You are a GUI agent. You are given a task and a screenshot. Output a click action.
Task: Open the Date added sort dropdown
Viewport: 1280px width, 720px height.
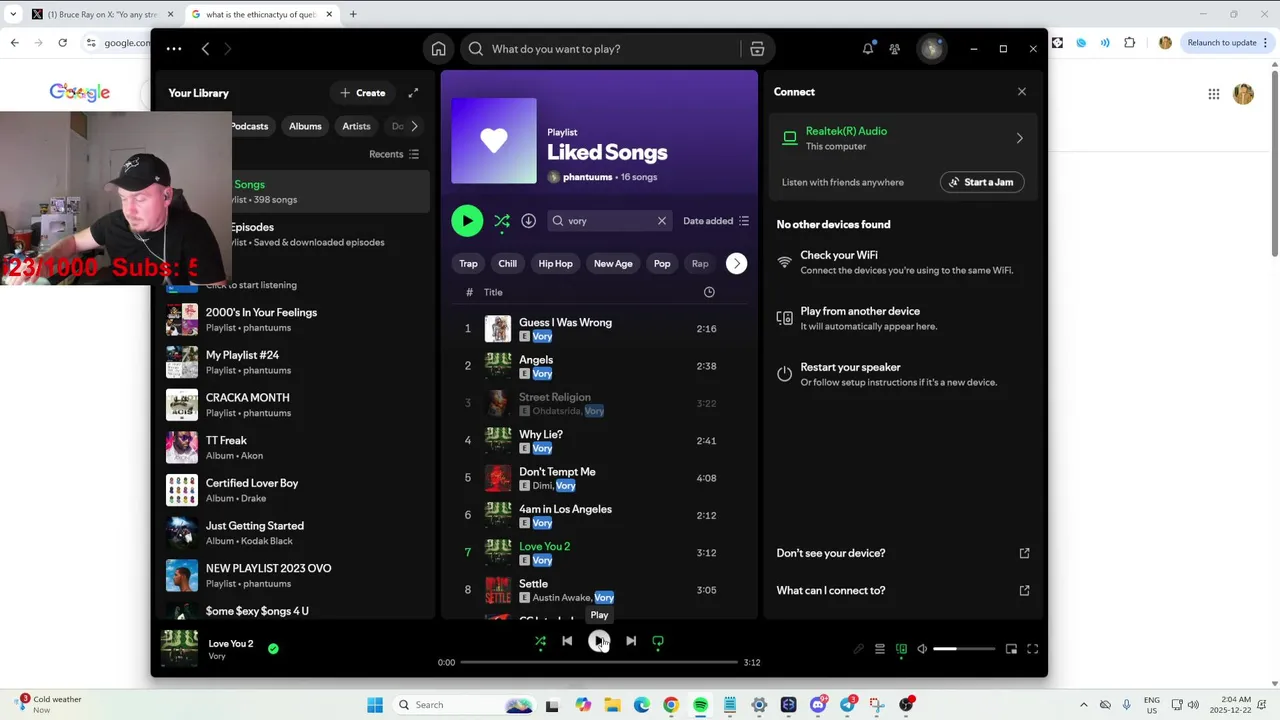[x=716, y=221]
